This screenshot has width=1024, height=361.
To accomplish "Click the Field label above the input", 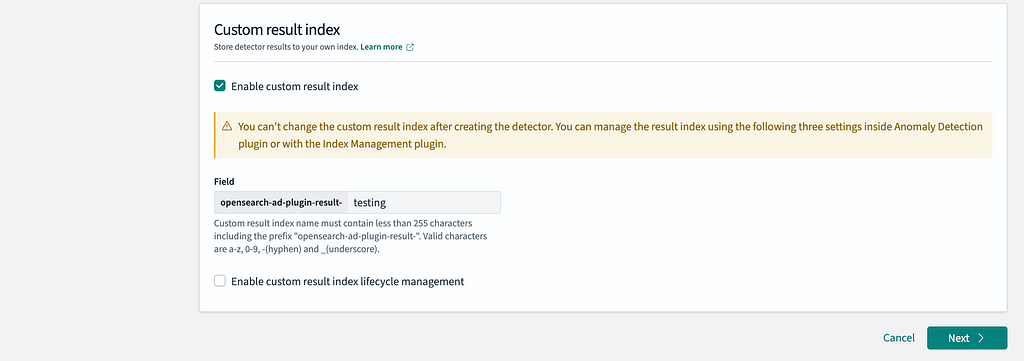I will [224, 181].
